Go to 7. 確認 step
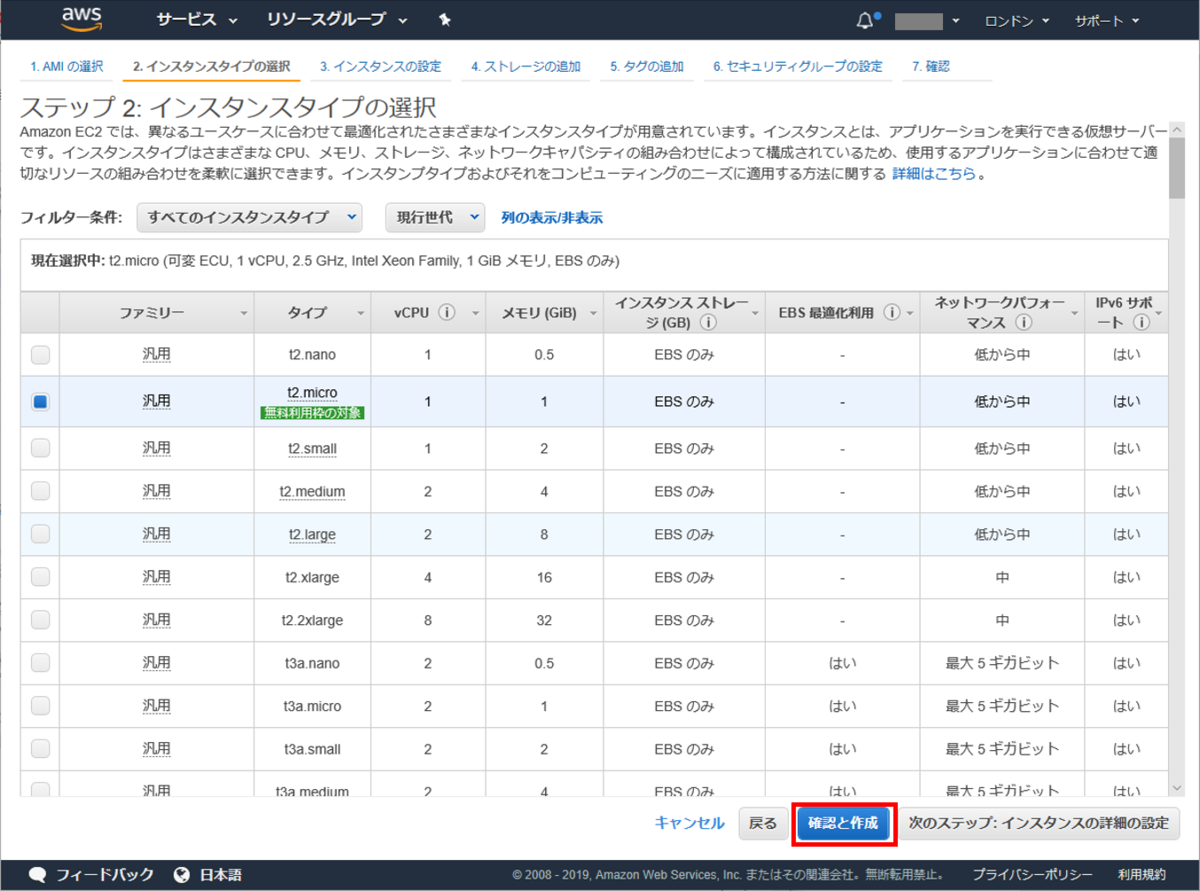The height and width of the screenshot is (891, 1200). [x=931, y=67]
